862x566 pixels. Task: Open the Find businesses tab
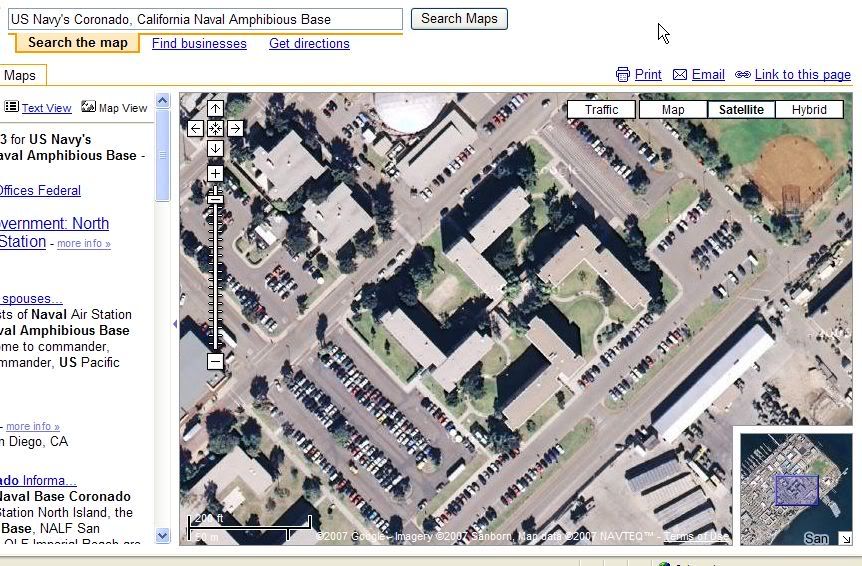(x=199, y=44)
